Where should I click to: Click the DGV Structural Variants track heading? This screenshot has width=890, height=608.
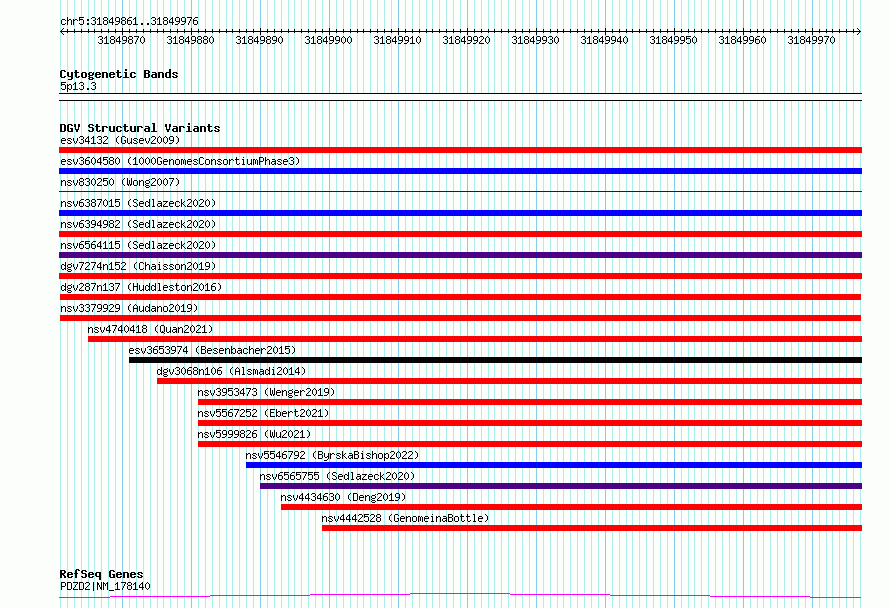coord(140,128)
